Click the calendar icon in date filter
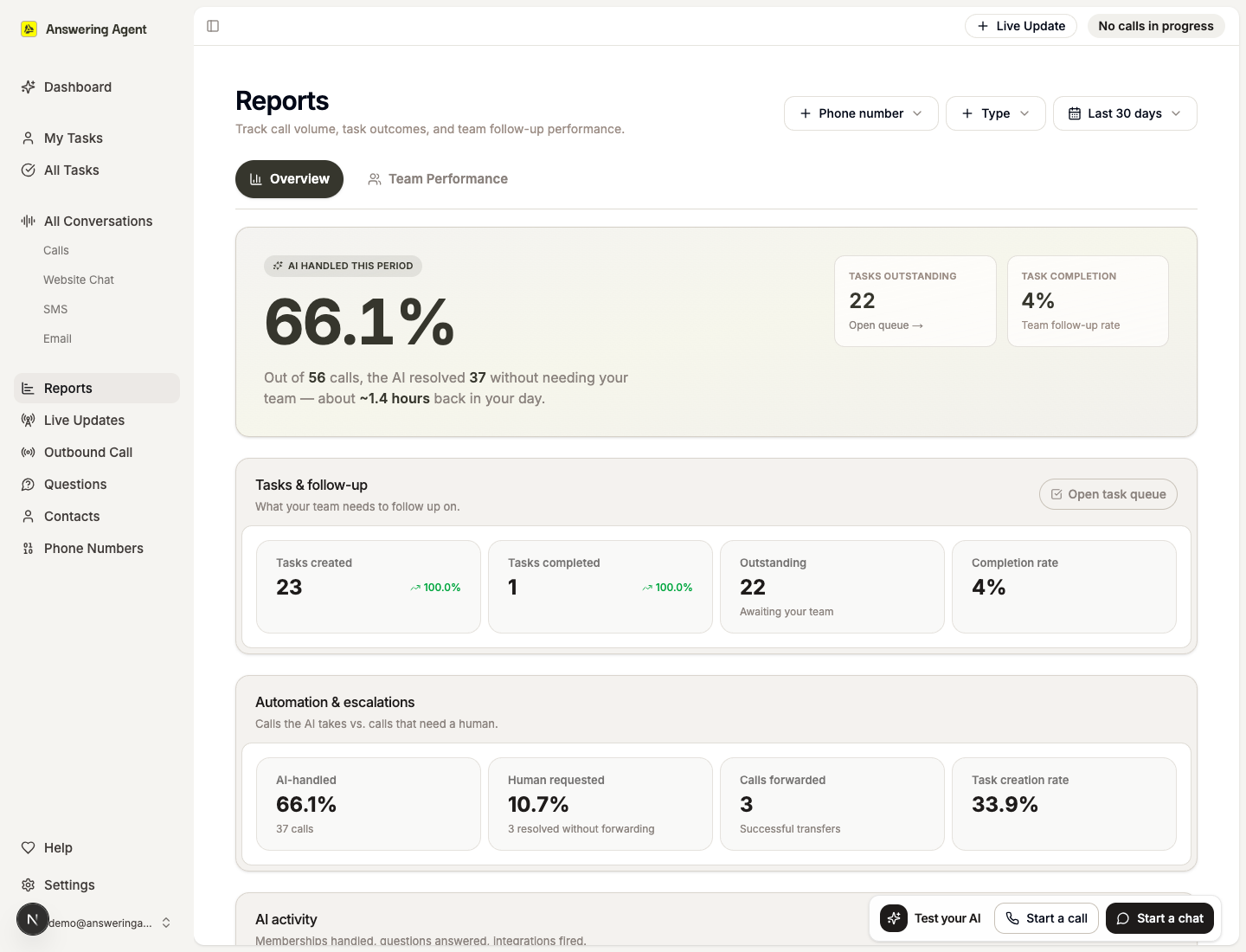 point(1075,113)
